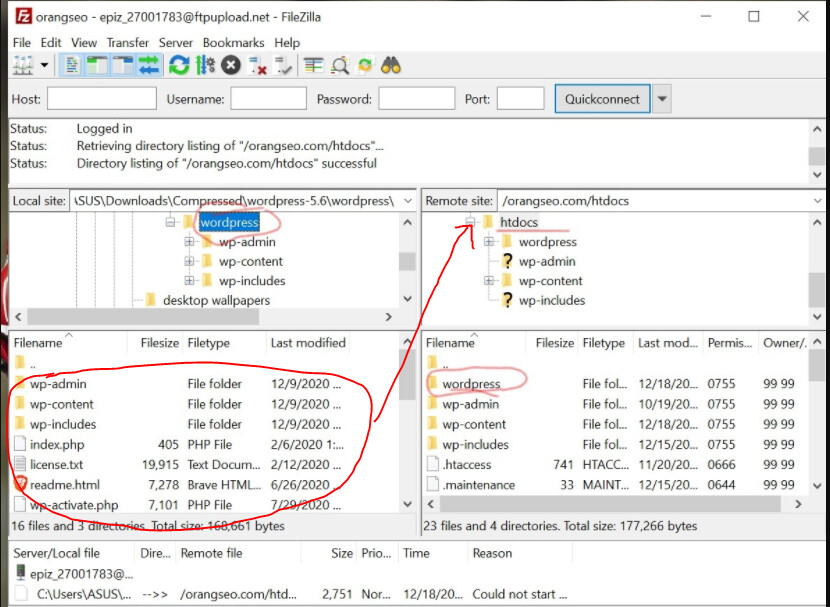This screenshot has width=830, height=607.
Task: Open the View menu
Action: 84,43
